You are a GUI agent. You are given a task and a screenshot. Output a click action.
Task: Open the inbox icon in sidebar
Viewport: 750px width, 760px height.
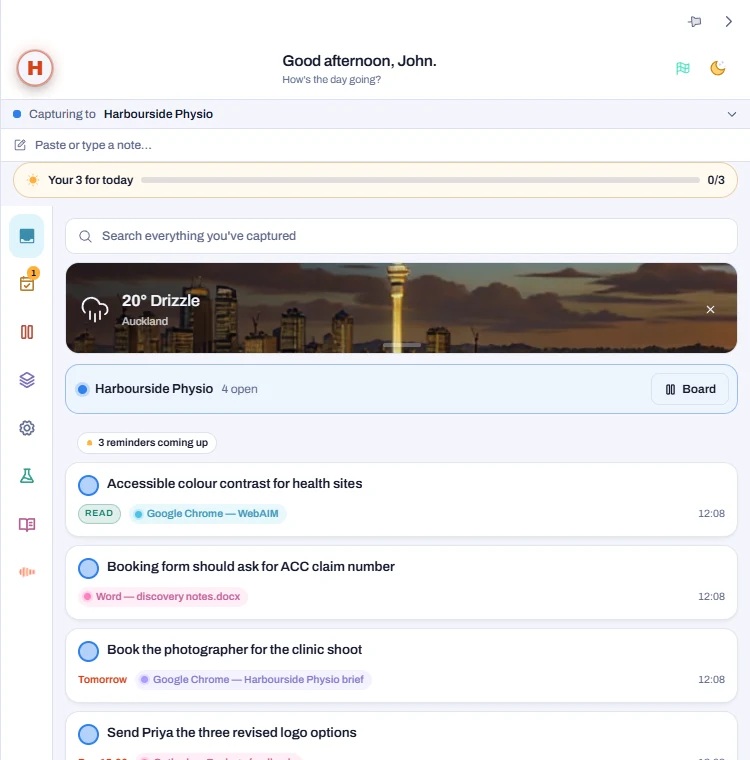pos(27,236)
